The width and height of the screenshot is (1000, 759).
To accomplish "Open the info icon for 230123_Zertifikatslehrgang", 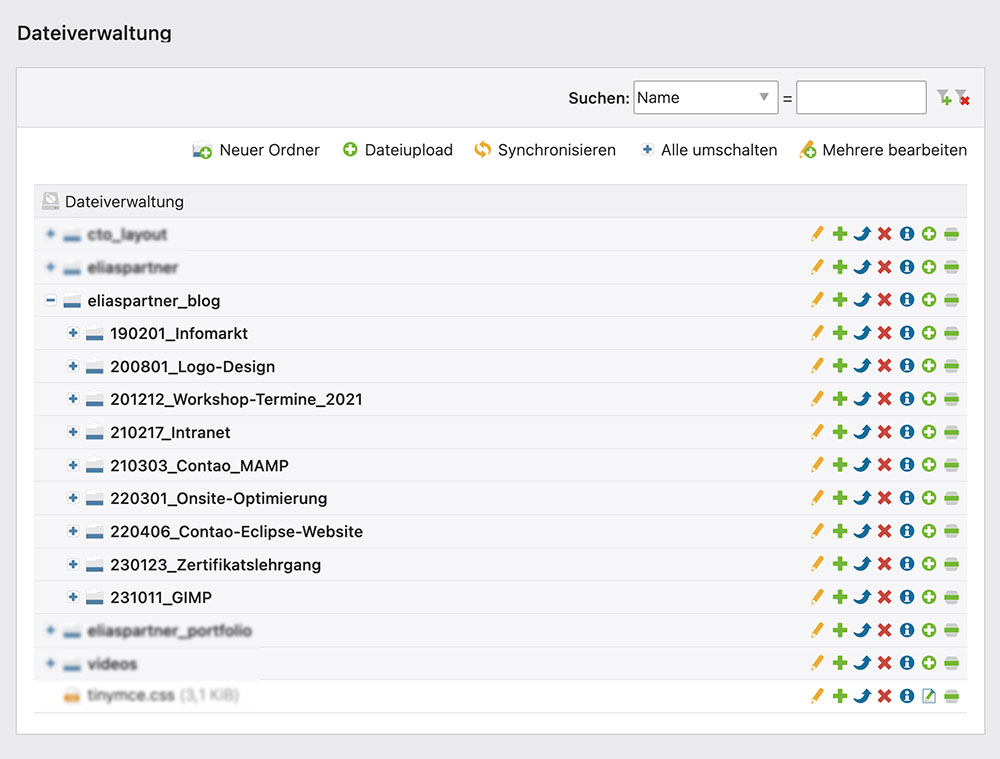I will click(x=907, y=564).
